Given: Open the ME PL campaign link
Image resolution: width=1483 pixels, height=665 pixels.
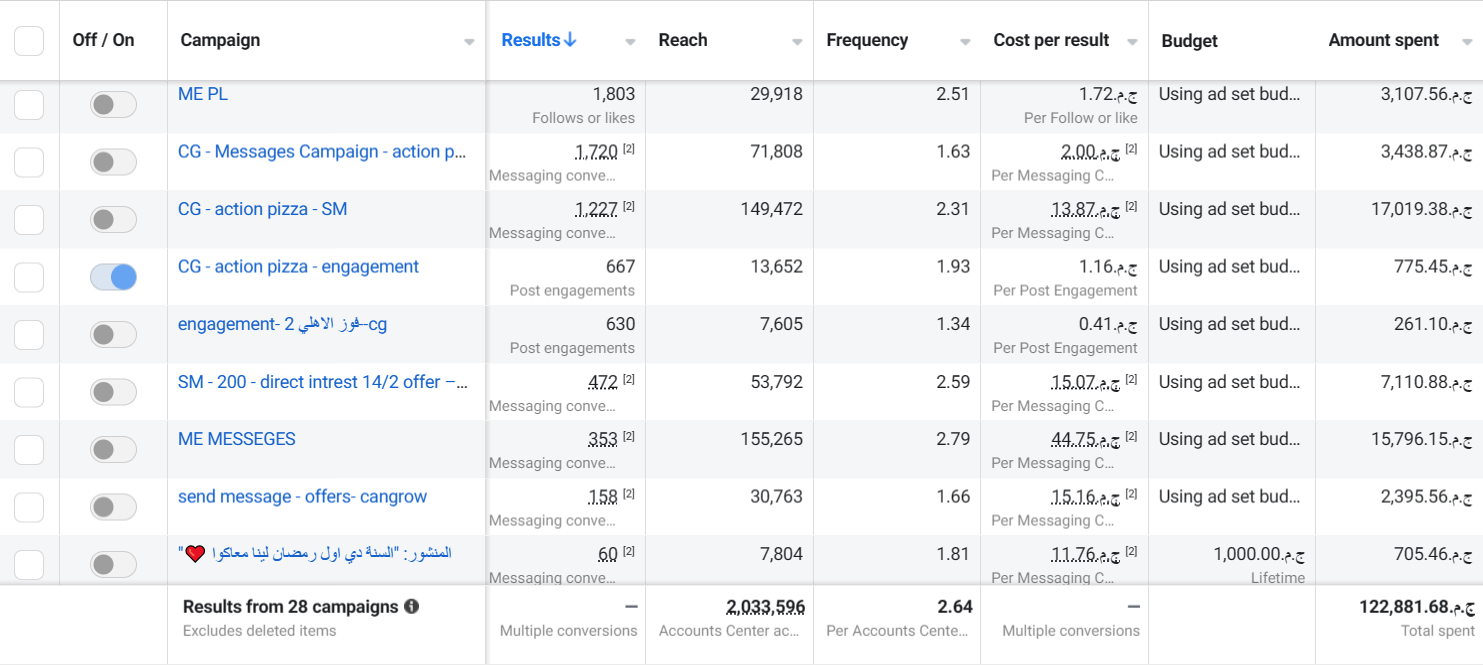Looking at the screenshot, I should 203,94.
